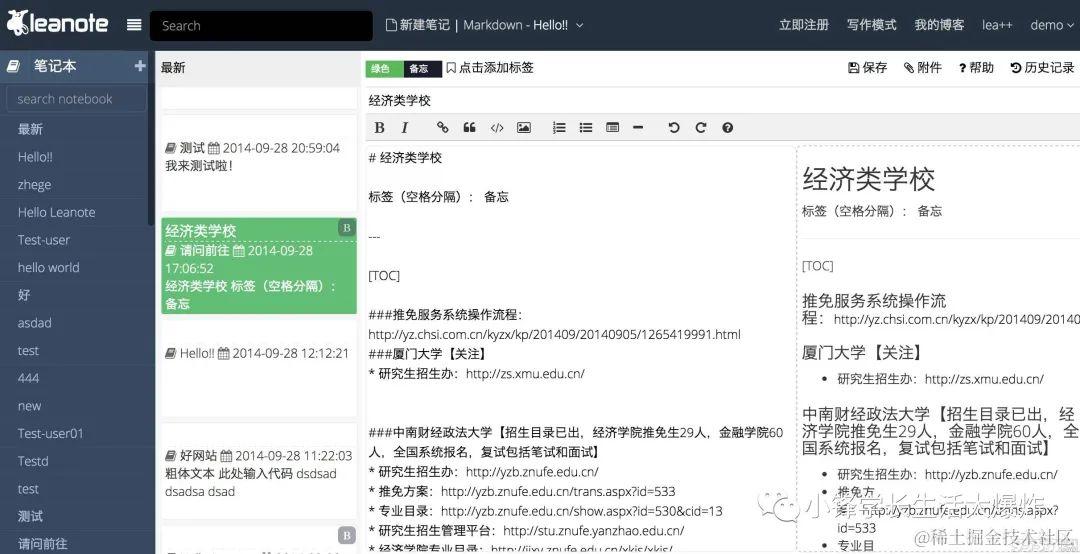Click the bulleted list icon
Screen dimensions: 1080x554
586,127
